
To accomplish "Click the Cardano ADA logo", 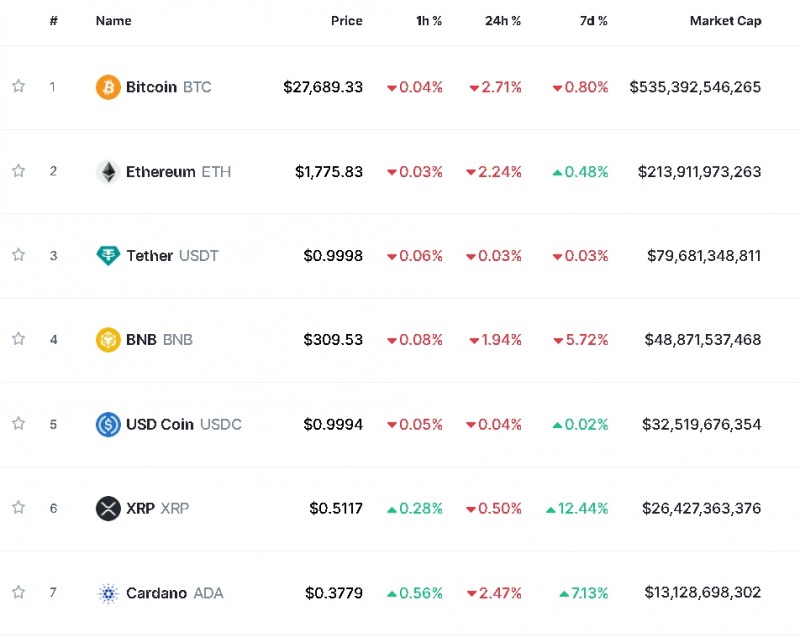I will tap(108, 593).
